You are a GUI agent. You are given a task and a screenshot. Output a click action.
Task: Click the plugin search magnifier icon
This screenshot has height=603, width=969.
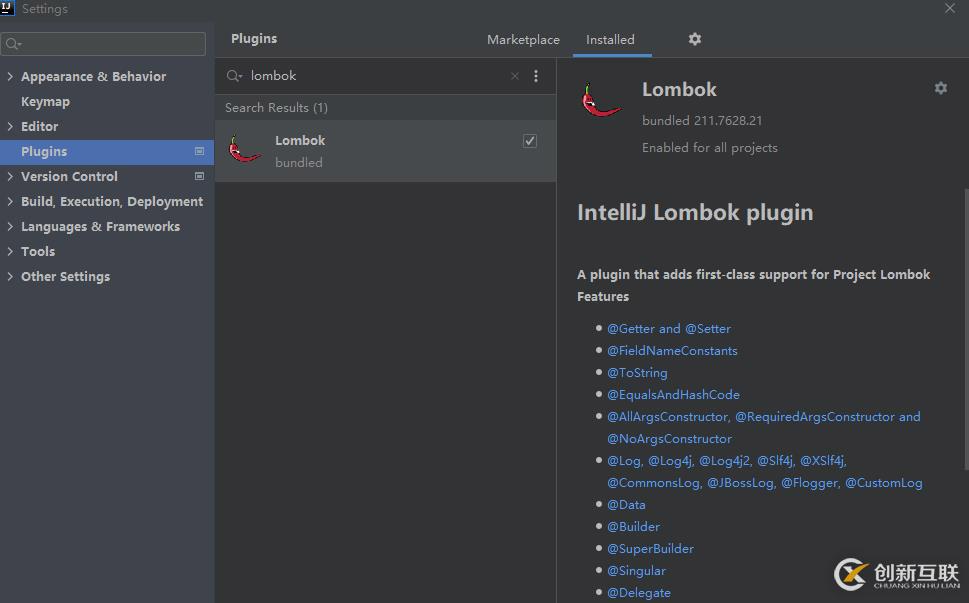234,76
